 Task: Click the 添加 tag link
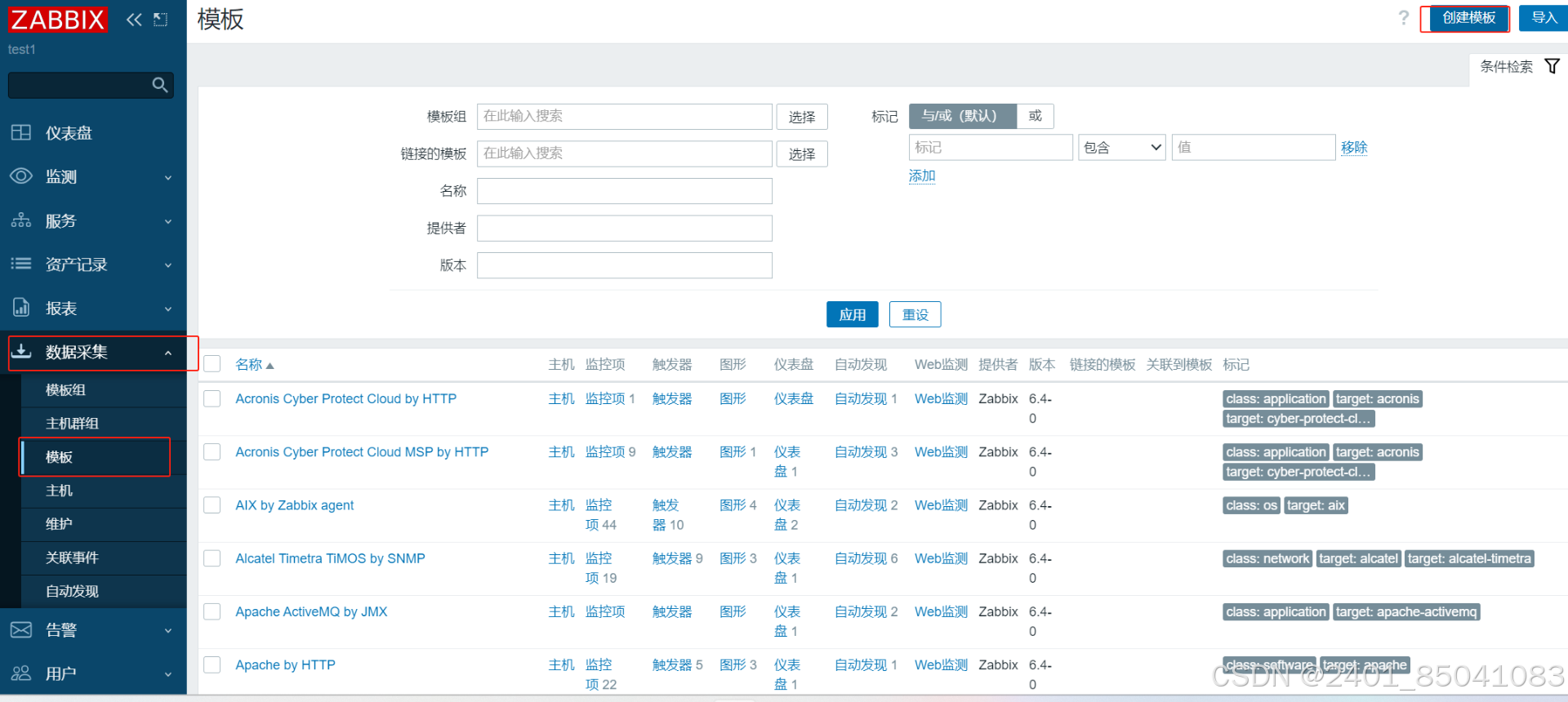922,175
